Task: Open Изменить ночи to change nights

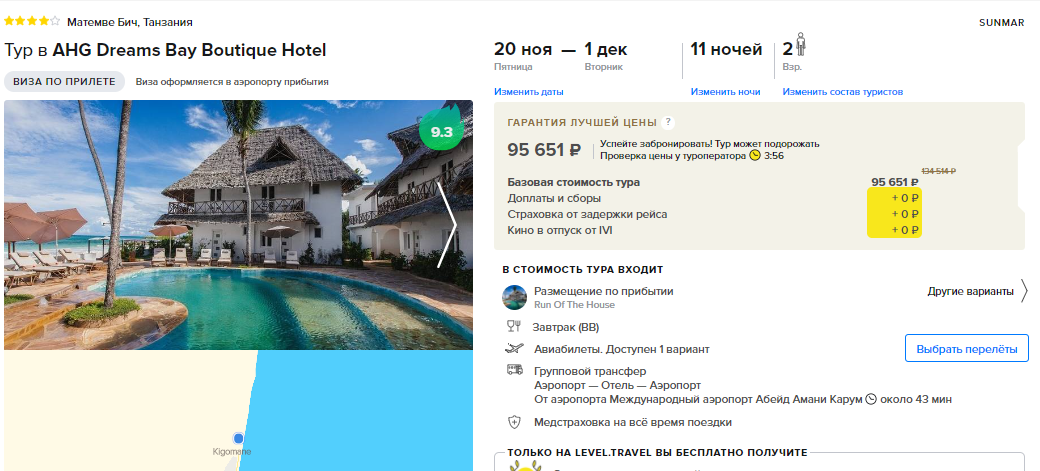Action: click(x=725, y=92)
